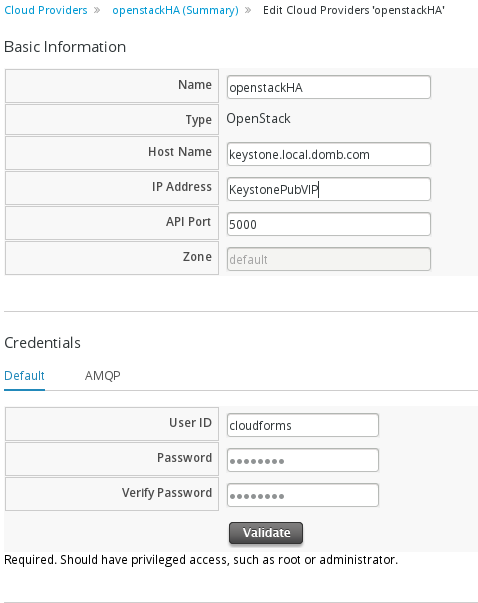
Task: Click the User ID field
Action: [303, 425]
